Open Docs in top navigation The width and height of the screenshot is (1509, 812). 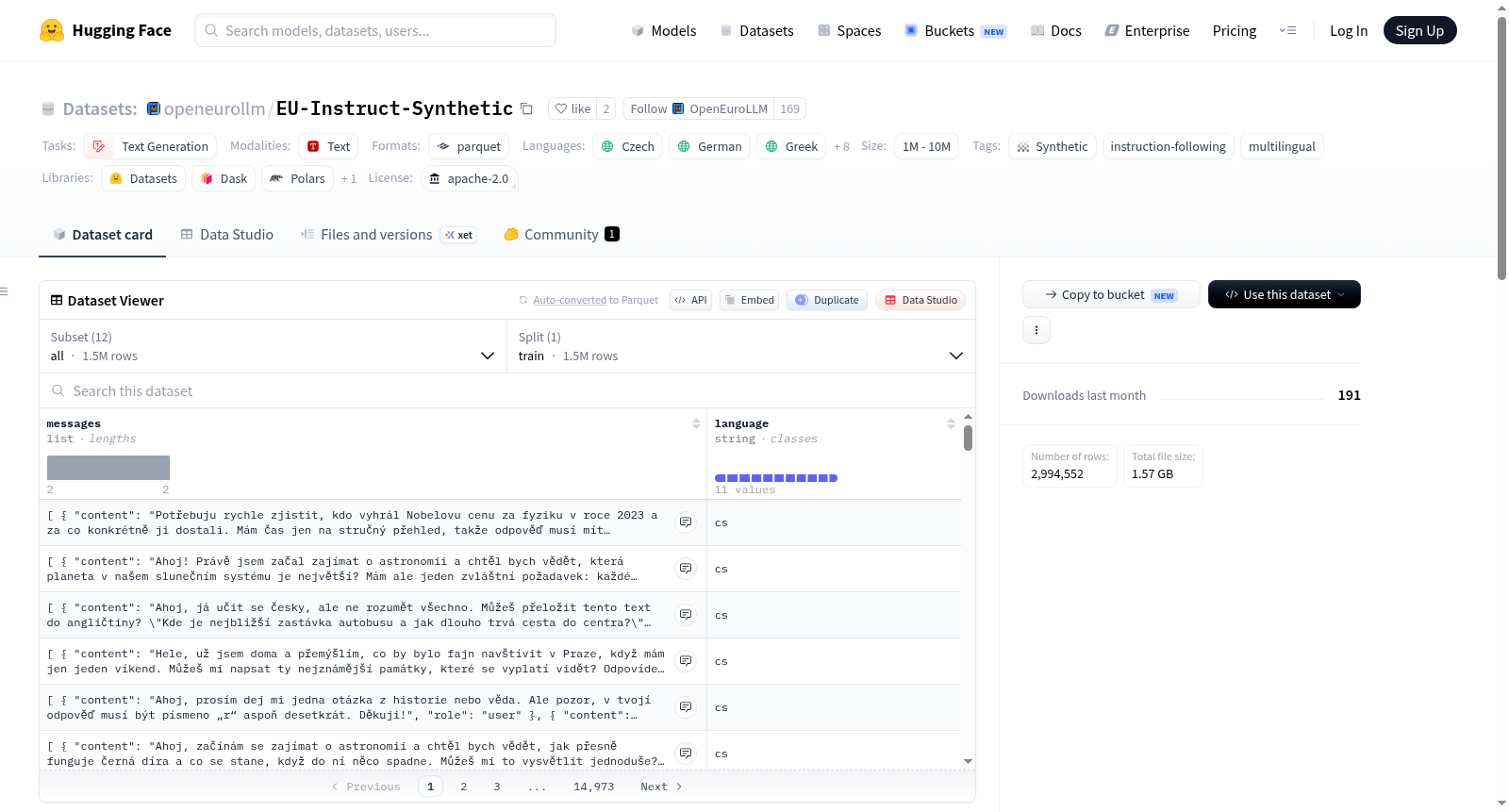pyautogui.click(x=1055, y=31)
